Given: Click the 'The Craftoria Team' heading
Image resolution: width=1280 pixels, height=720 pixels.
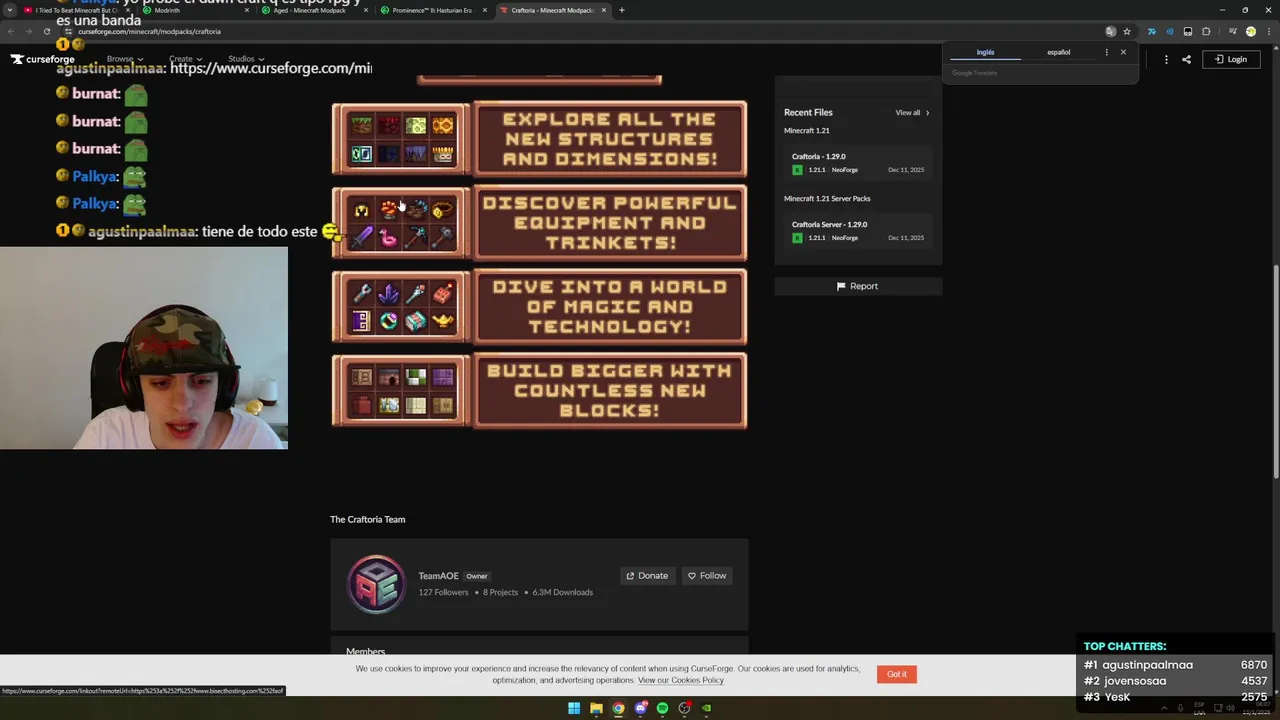Looking at the screenshot, I should click(x=367, y=520).
